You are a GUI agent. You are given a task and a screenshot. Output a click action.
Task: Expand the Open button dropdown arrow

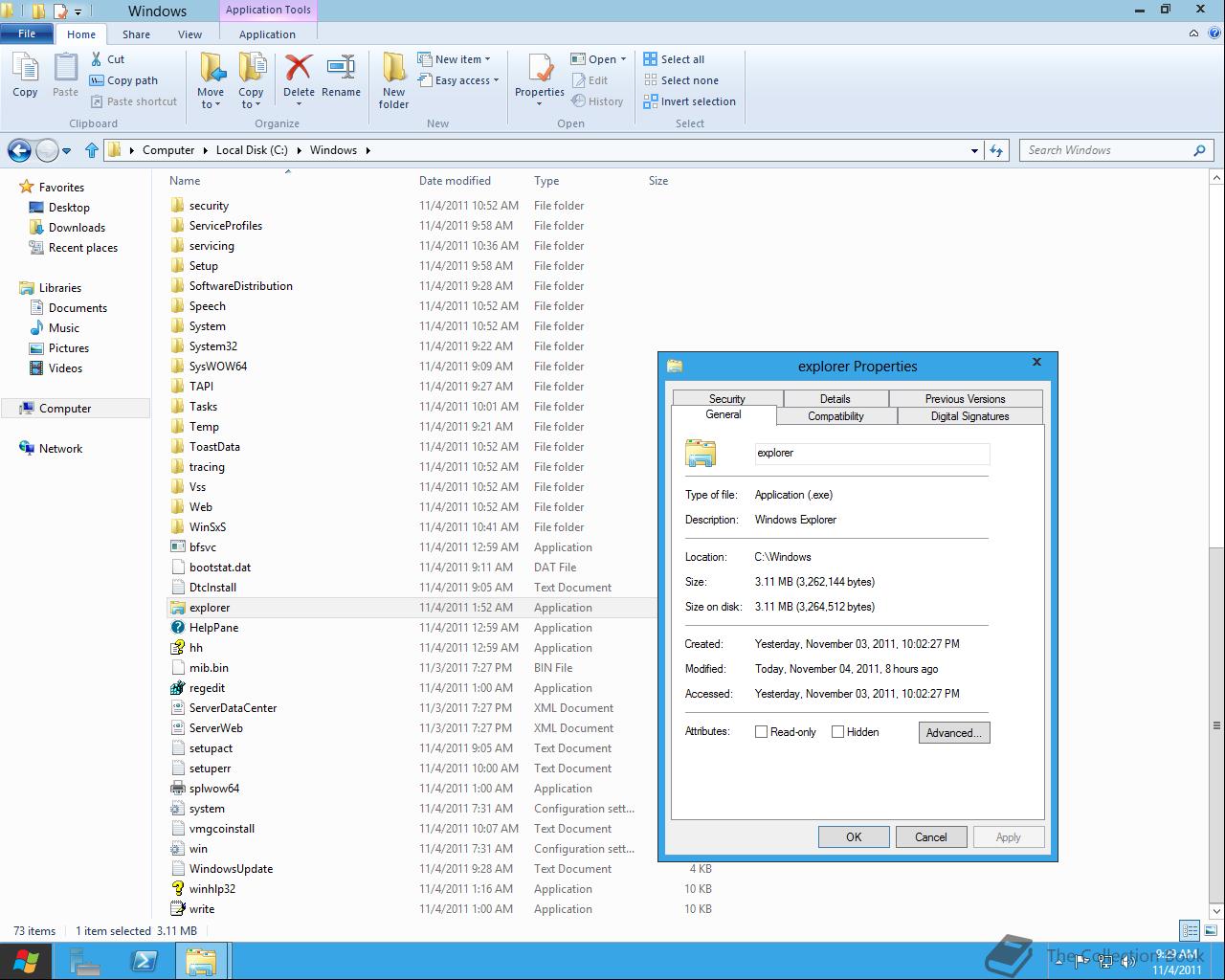click(623, 59)
